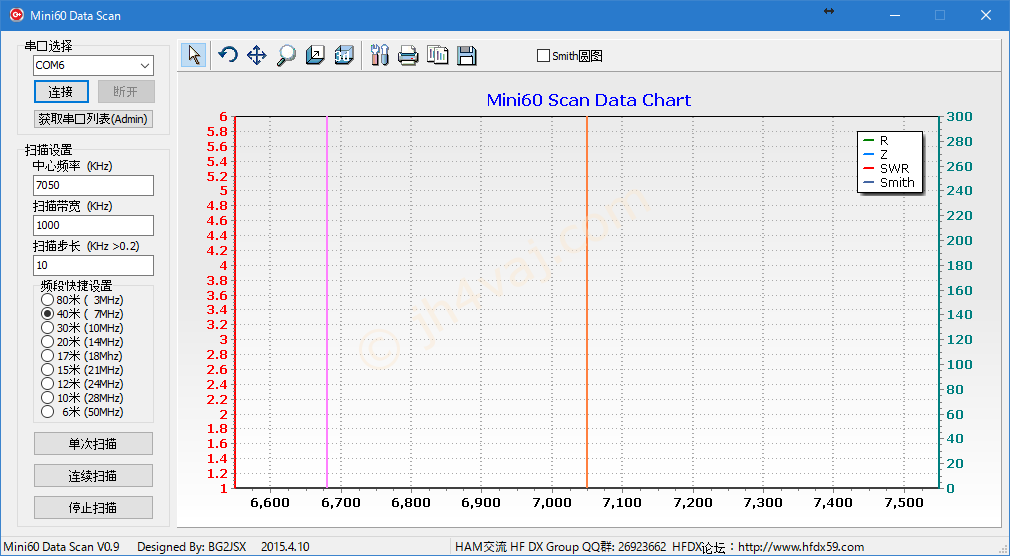
Task: Click 停止扫描 to stop scanning
Action: (x=93, y=508)
